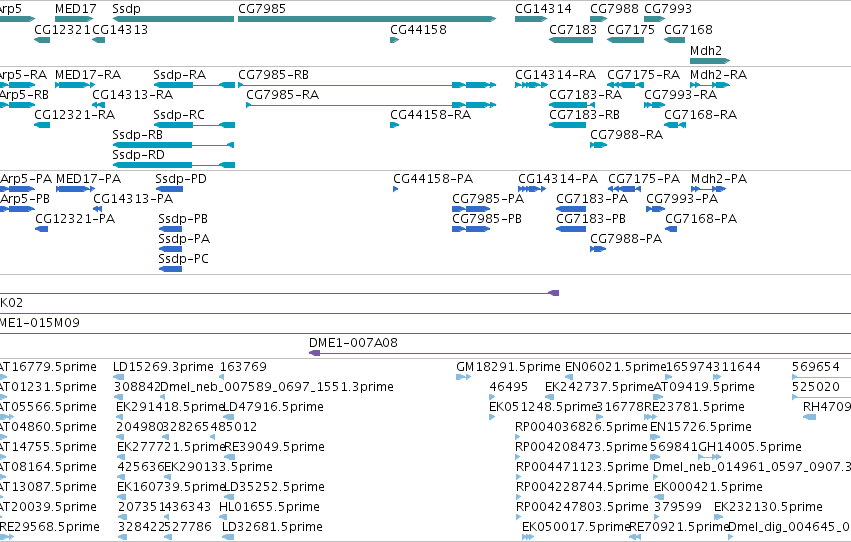Viewport: 851px width, 542px height.
Task: Open the GM18291.5prime EST label
Action: pos(509,367)
